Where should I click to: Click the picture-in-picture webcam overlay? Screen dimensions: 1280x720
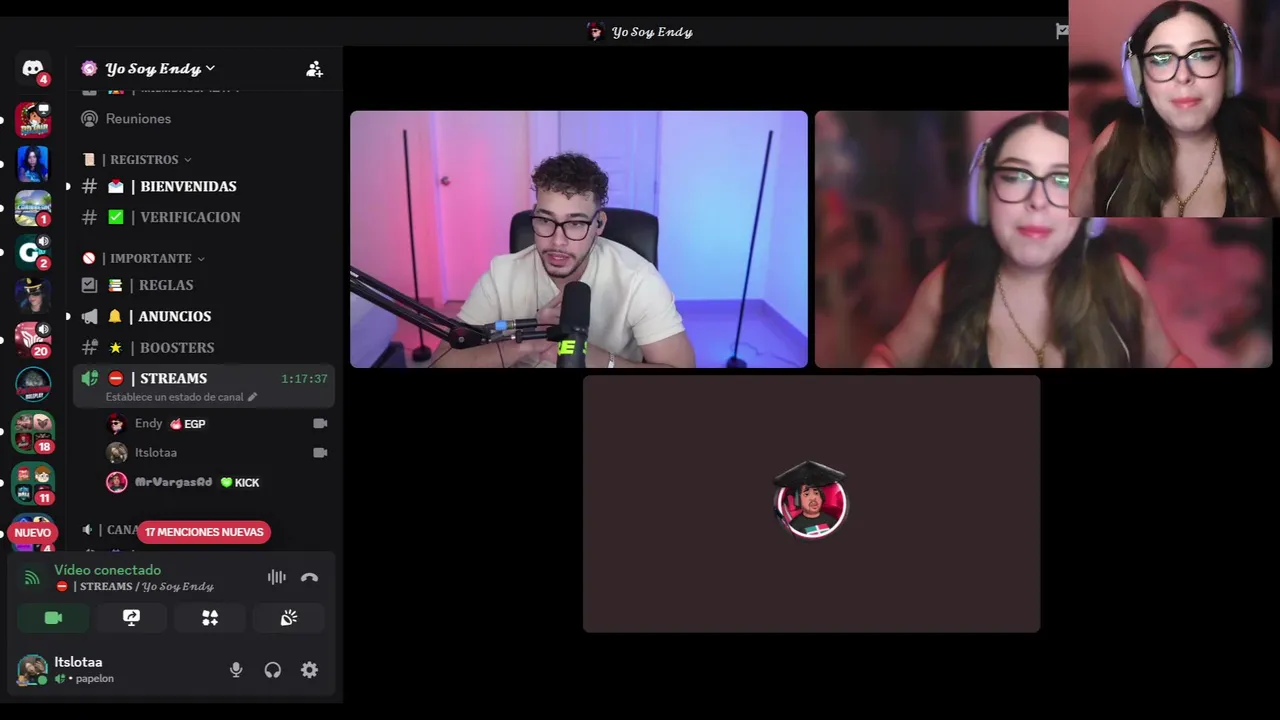[1174, 108]
